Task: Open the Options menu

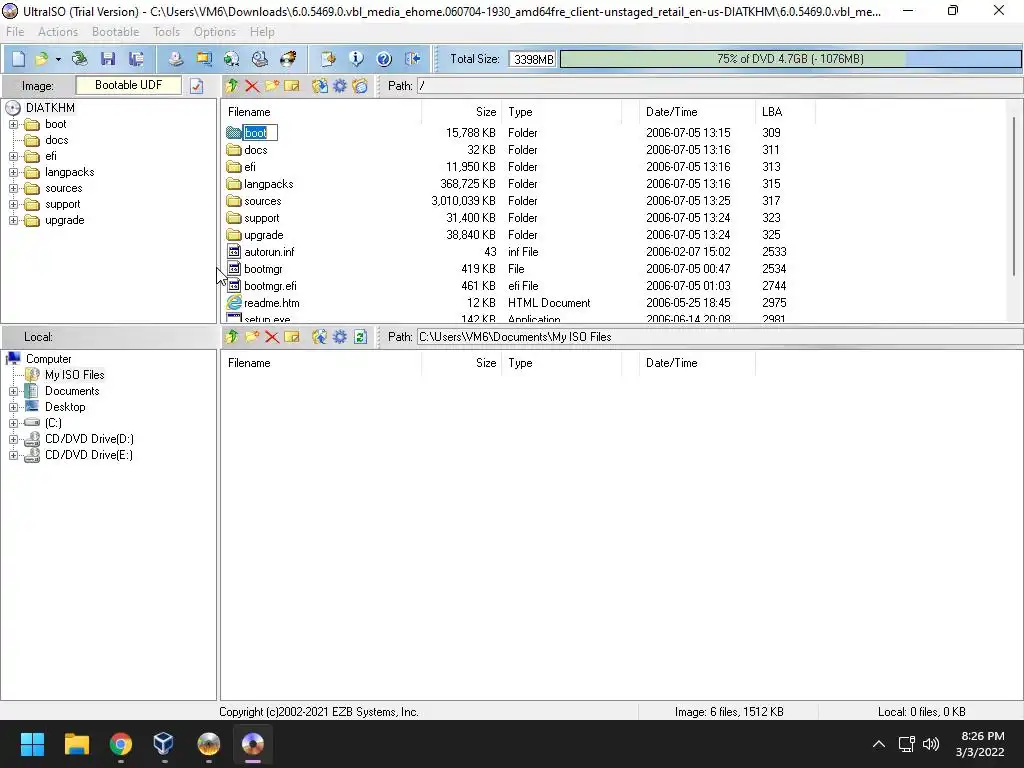Action: tap(215, 32)
